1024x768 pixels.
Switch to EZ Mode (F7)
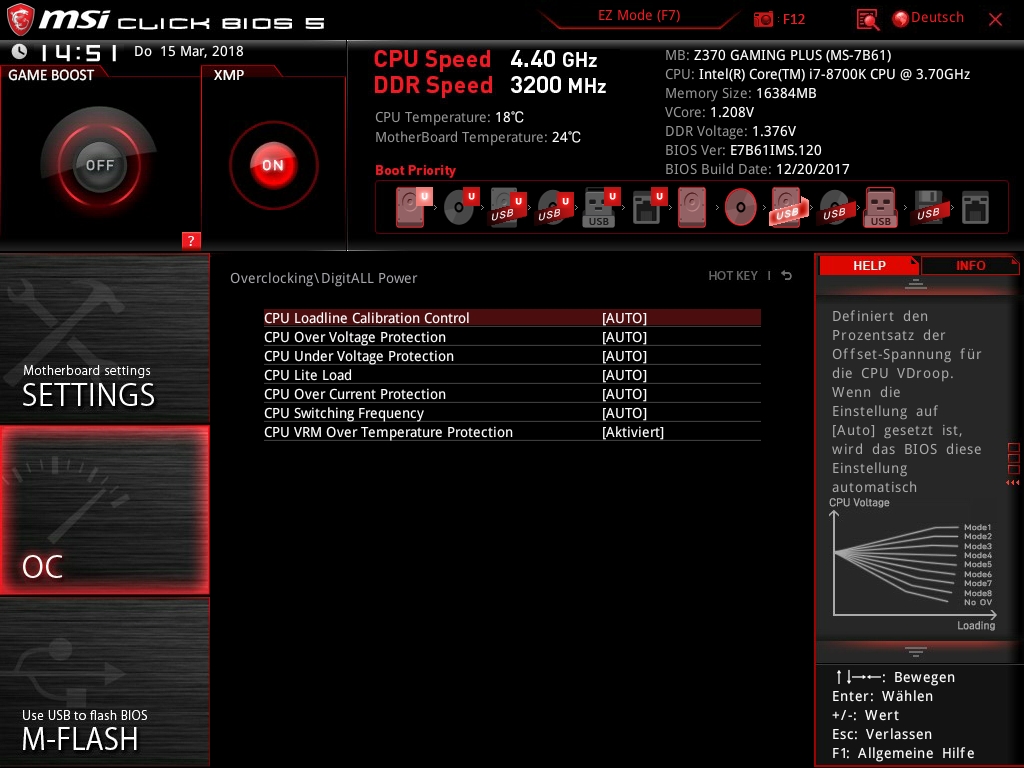coord(639,15)
